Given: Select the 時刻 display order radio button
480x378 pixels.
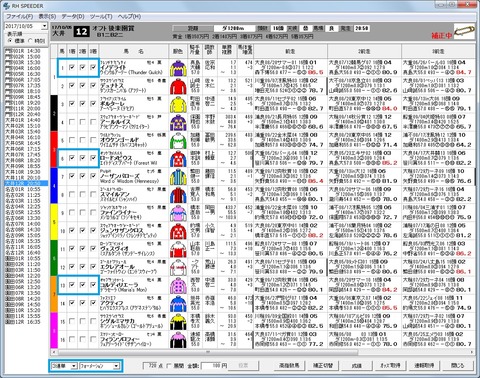Looking at the screenshot, I should pos(30,41).
